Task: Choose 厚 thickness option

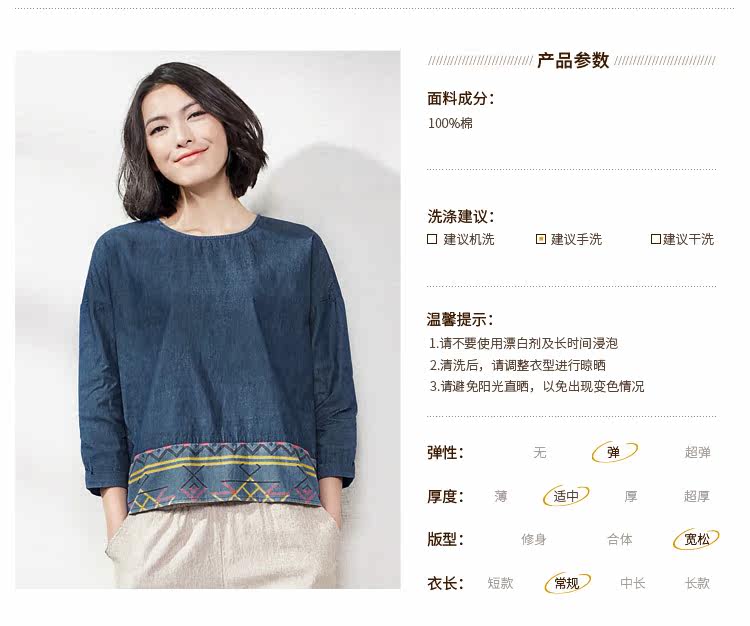Action: click(x=631, y=496)
